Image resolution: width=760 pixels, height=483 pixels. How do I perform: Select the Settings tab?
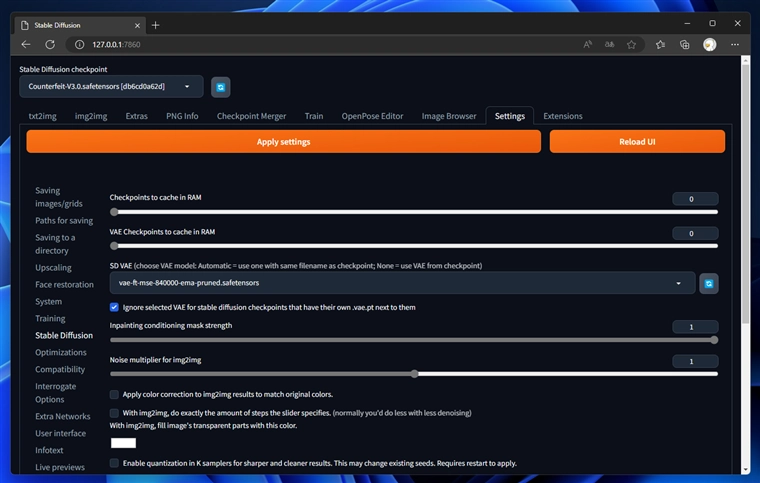click(x=510, y=116)
